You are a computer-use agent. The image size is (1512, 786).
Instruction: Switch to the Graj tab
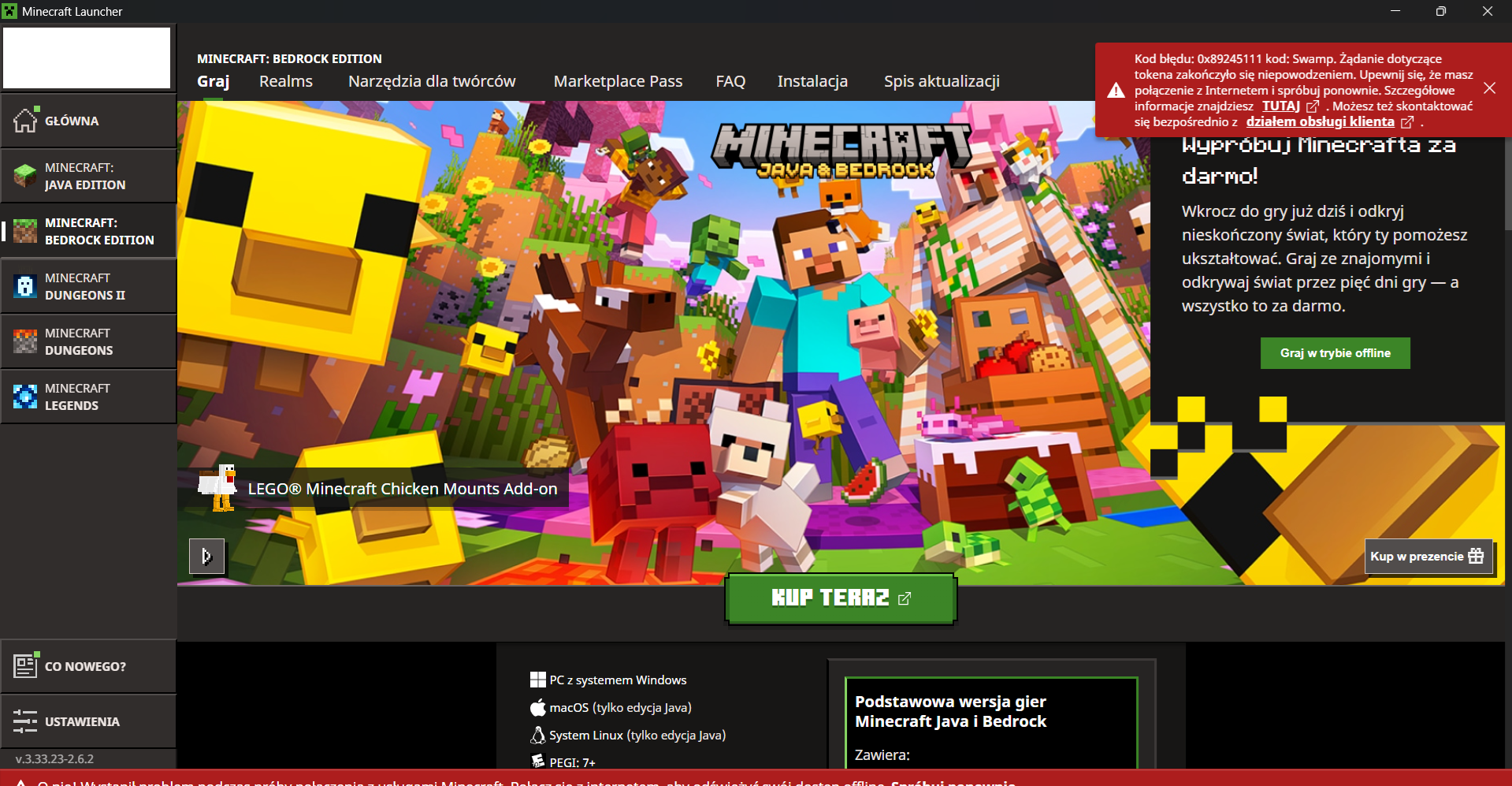(x=213, y=81)
